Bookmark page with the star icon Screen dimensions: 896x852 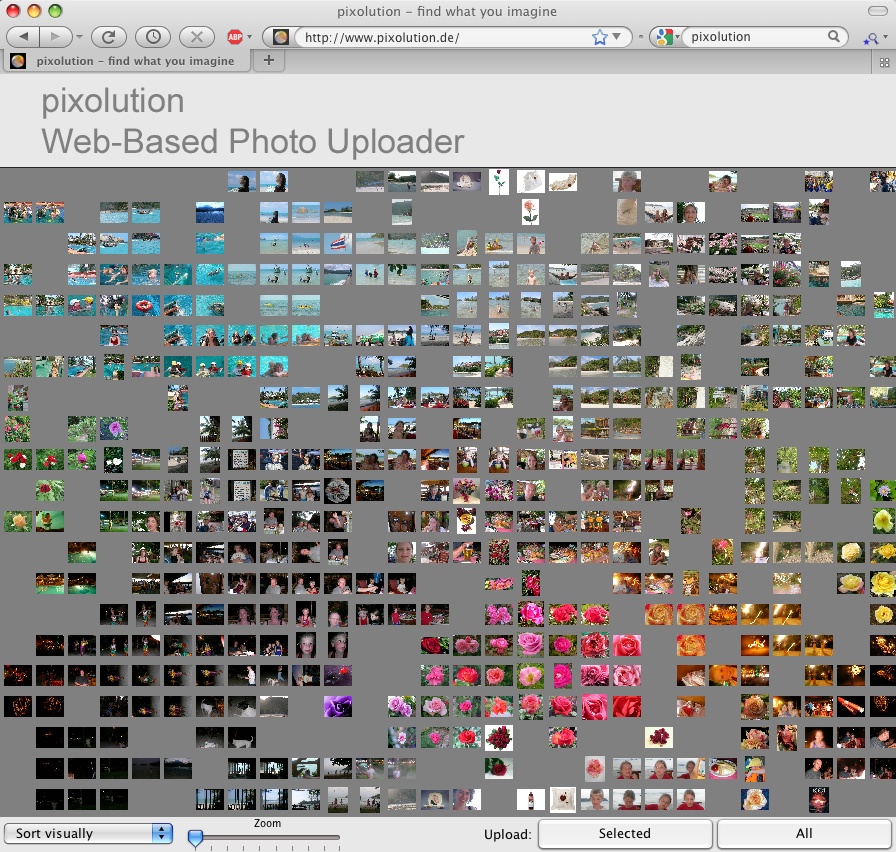[x=599, y=37]
